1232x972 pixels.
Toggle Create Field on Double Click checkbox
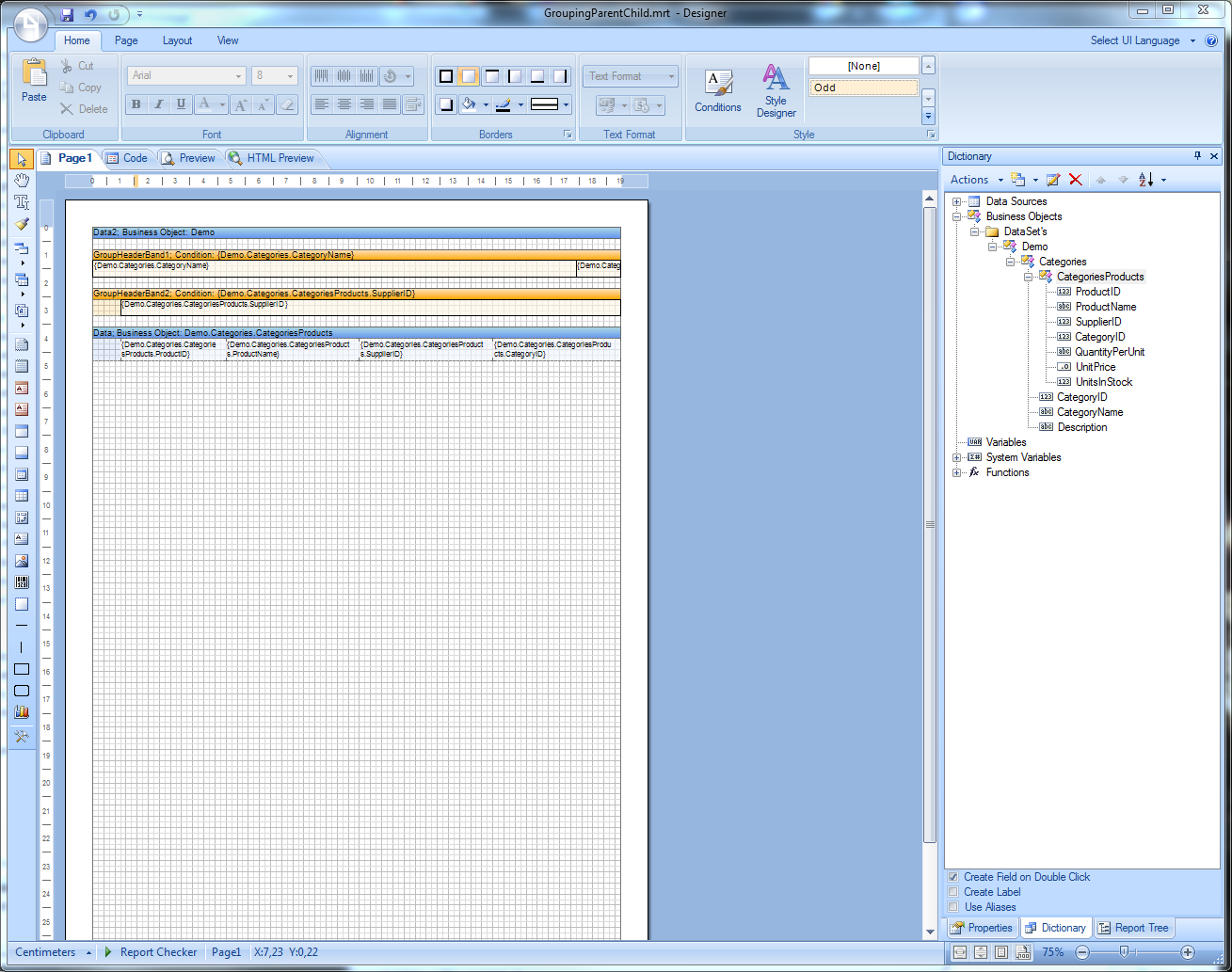(953, 877)
